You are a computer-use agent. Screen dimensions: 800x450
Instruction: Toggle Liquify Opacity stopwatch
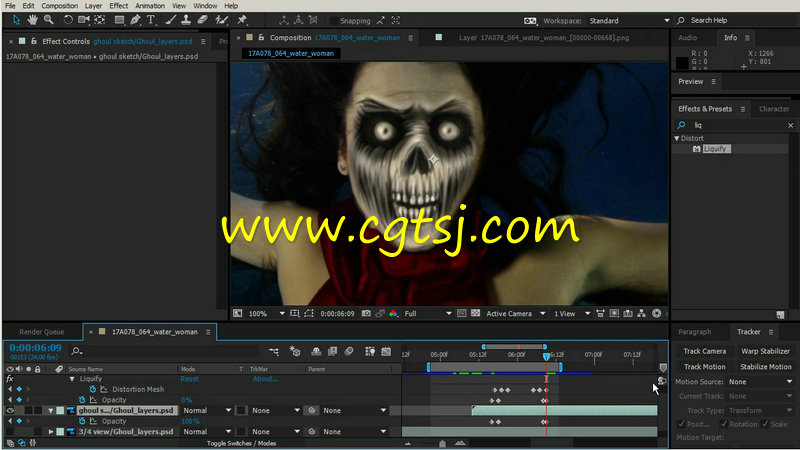click(82, 400)
